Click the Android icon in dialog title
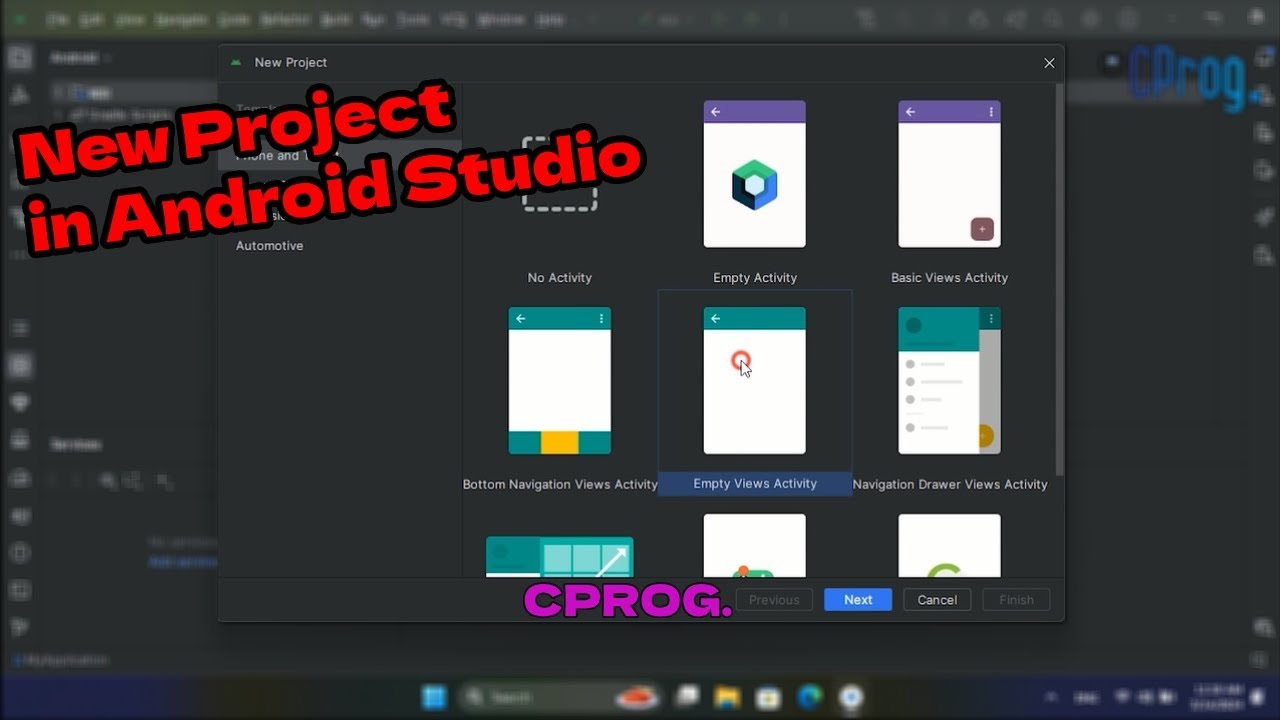The image size is (1280, 720). coord(236,62)
